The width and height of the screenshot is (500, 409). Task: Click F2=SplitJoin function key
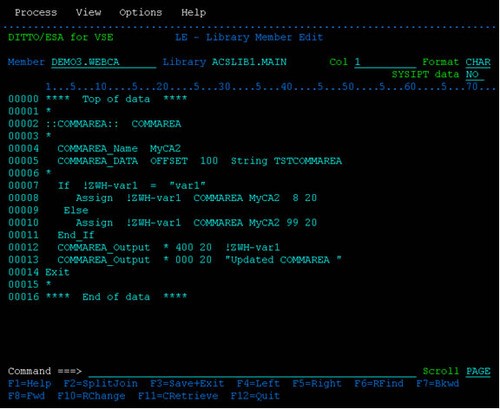click(x=101, y=384)
